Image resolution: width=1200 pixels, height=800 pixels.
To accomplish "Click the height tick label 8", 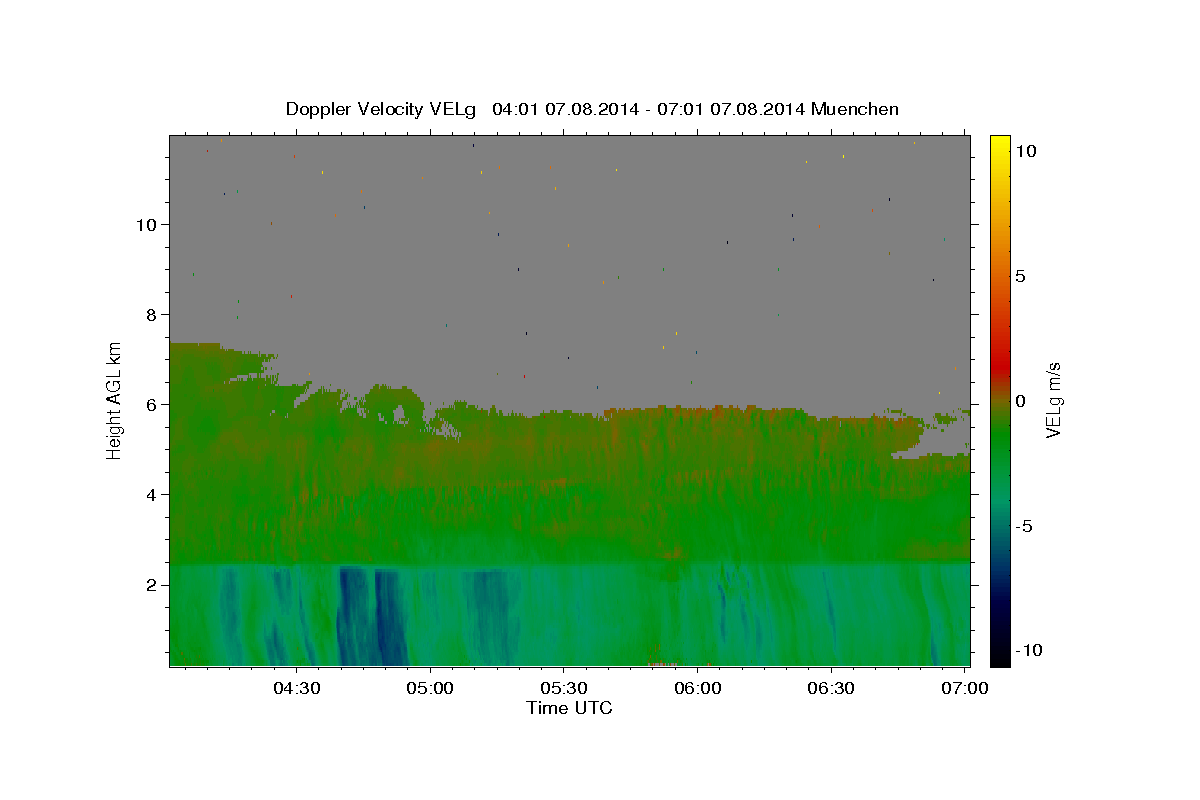I will coord(152,315).
